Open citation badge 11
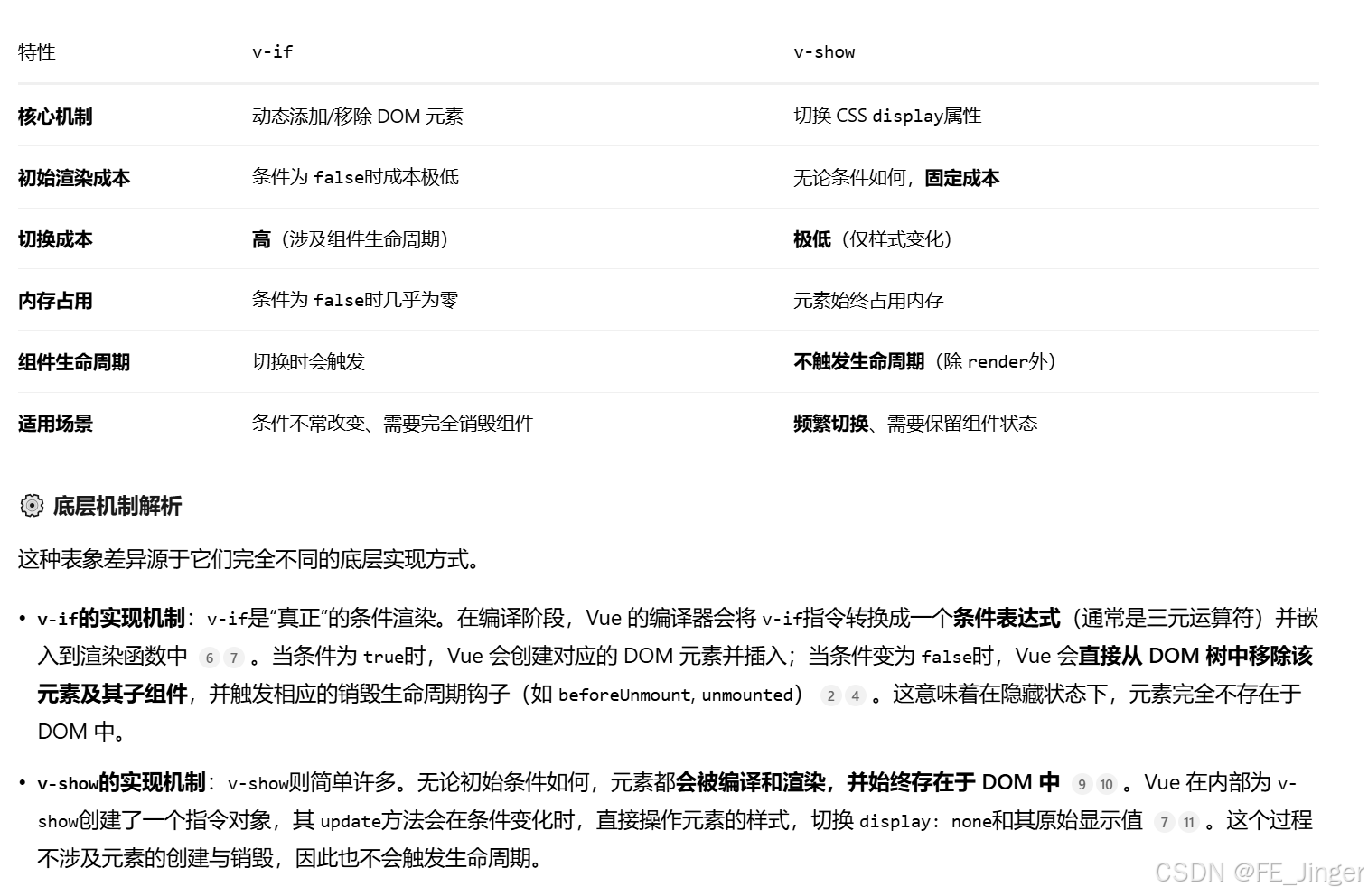1368x896 pixels. pyautogui.click(x=1189, y=822)
